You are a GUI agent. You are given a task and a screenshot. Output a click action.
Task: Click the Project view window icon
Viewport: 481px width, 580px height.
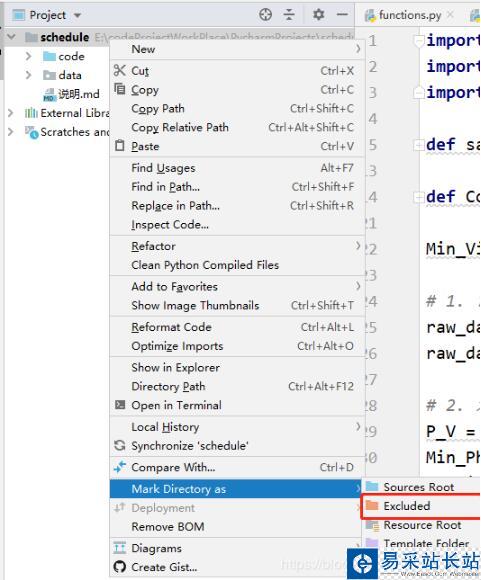(x=18, y=15)
